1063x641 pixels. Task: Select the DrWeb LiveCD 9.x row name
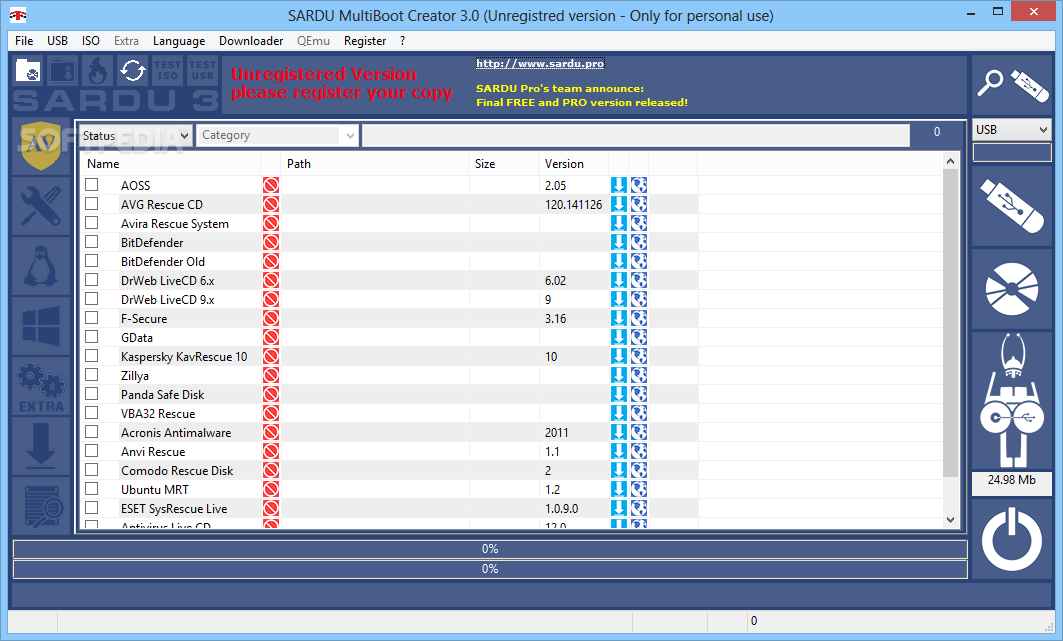[167, 299]
